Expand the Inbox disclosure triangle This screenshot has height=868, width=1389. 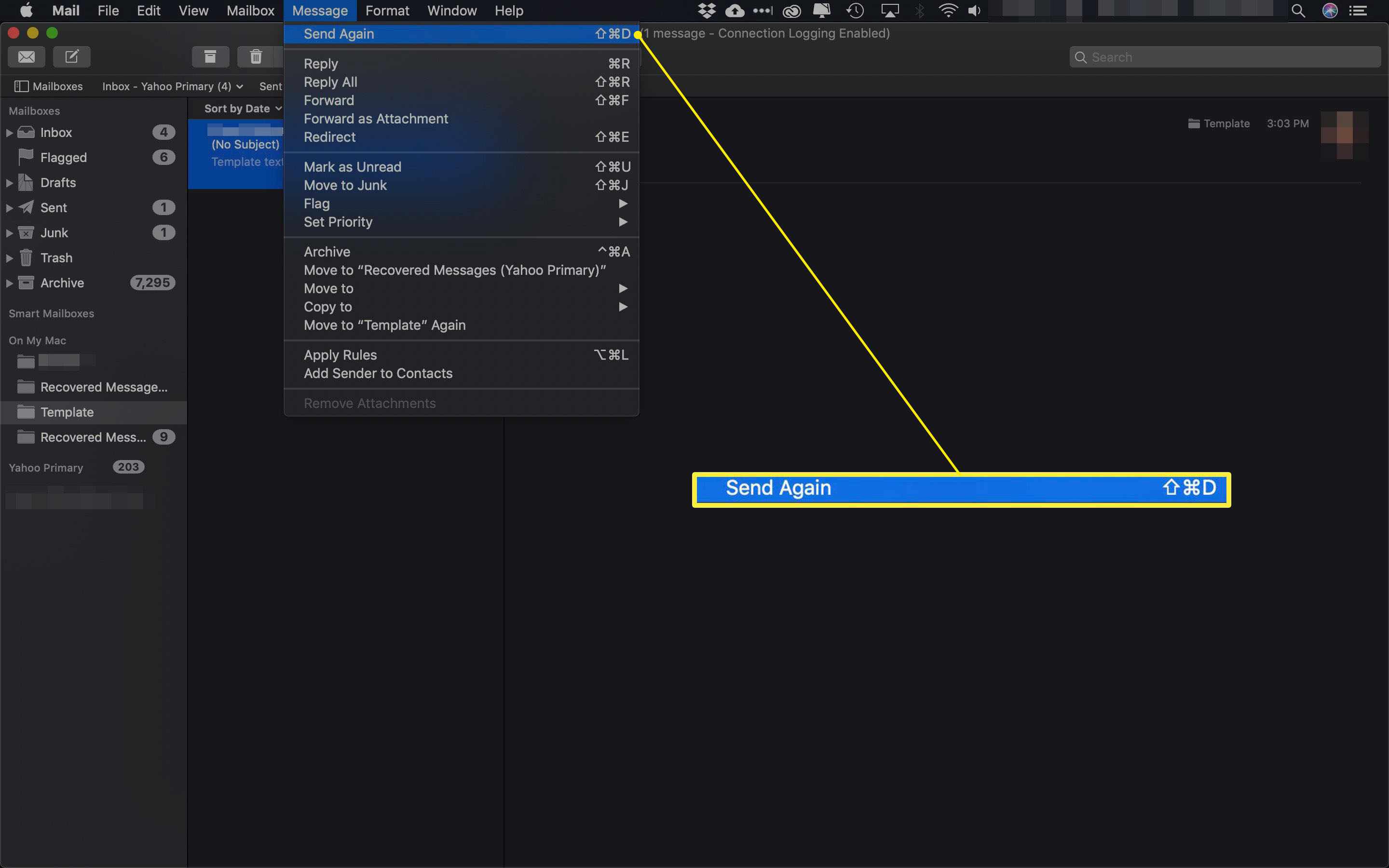point(9,133)
